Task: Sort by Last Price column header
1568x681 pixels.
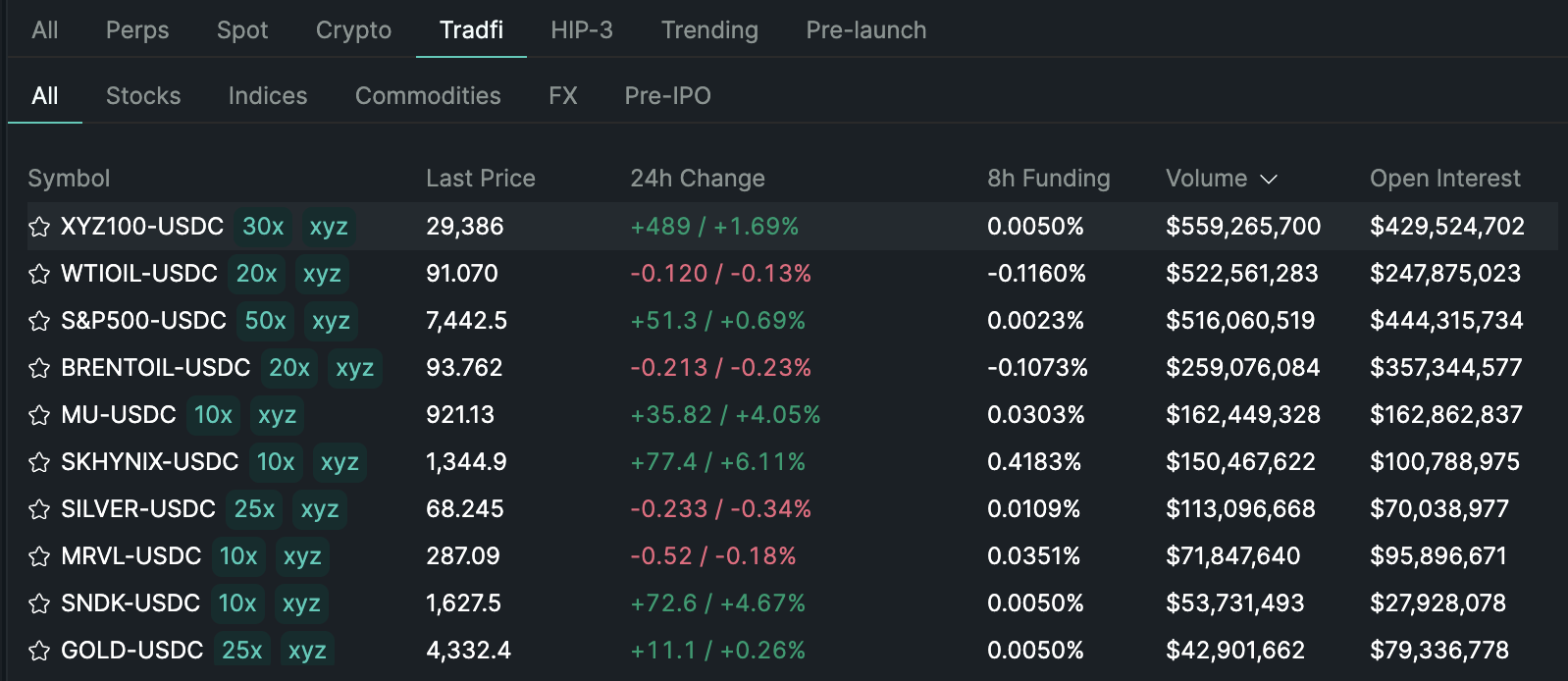Action: coord(481,179)
